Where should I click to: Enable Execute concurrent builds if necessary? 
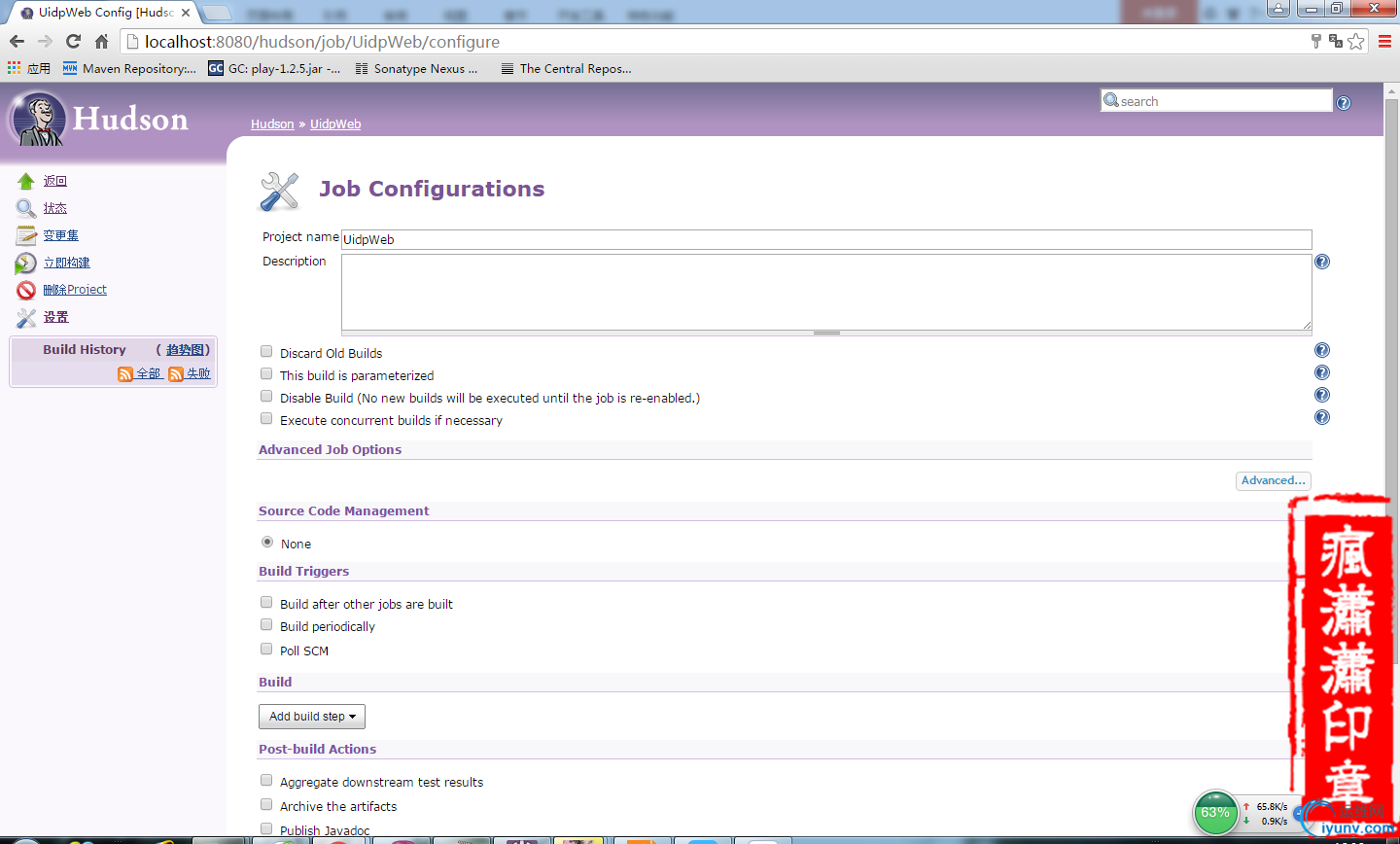[x=266, y=418]
